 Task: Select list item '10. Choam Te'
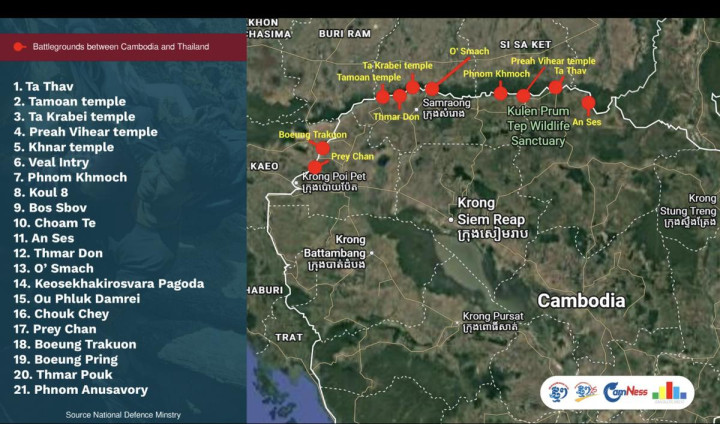click(55, 223)
